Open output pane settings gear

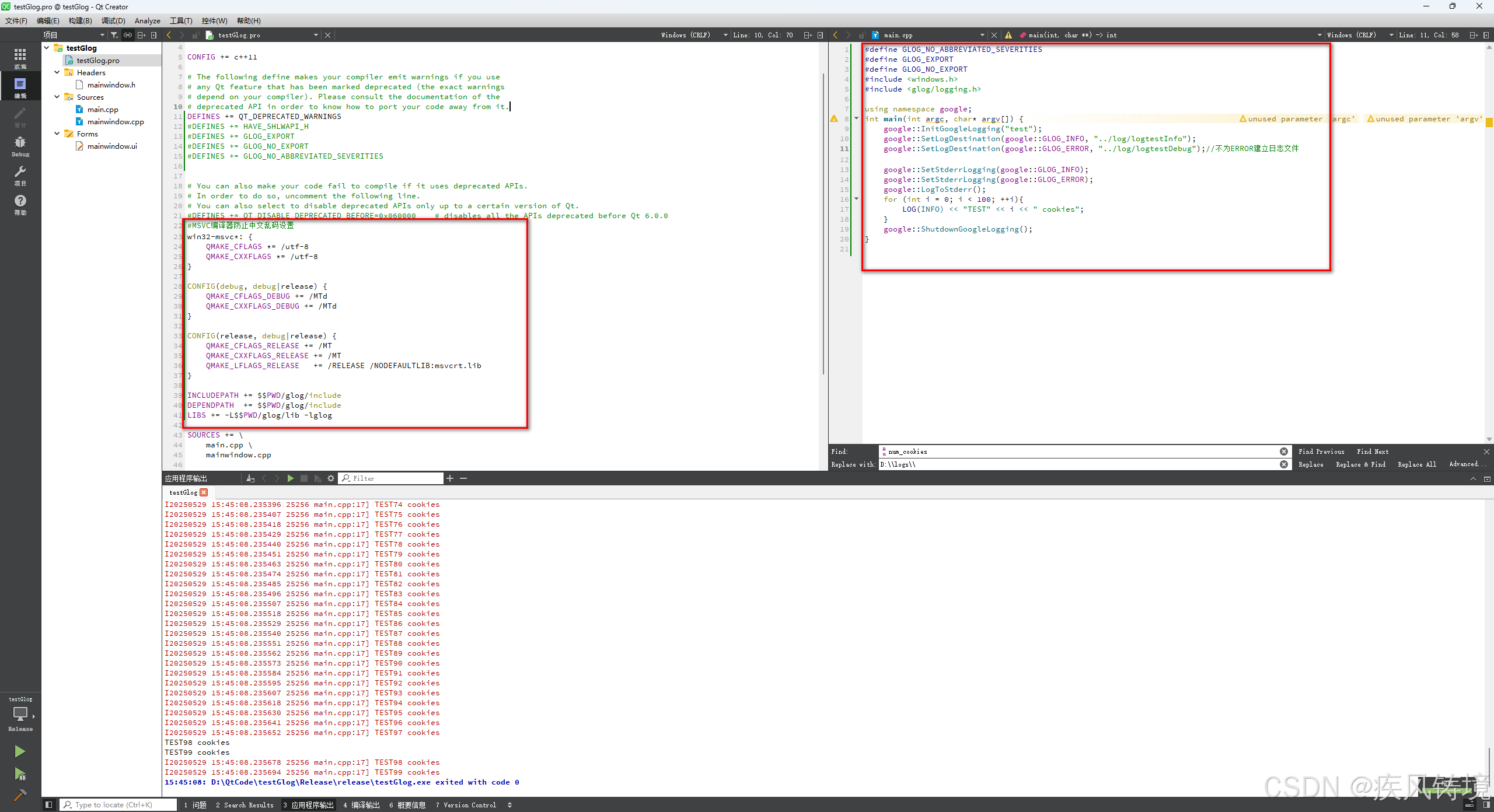click(x=331, y=478)
